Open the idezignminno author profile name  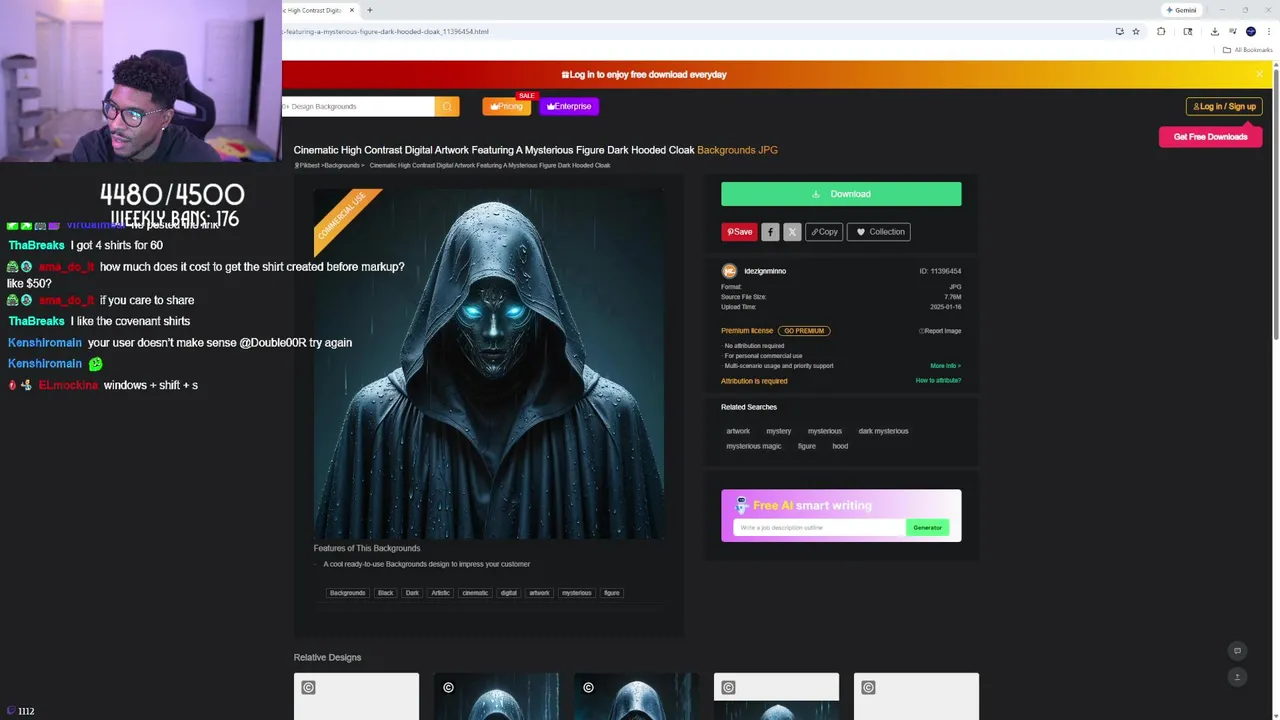pos(765,271)
